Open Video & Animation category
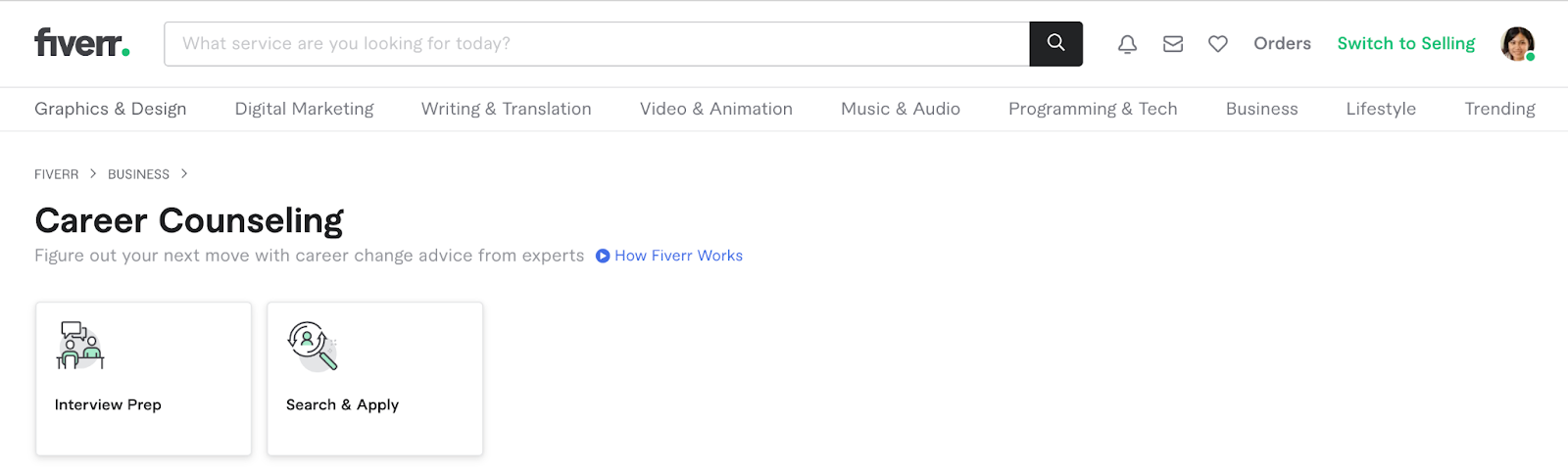 click(x=716, y=109)
